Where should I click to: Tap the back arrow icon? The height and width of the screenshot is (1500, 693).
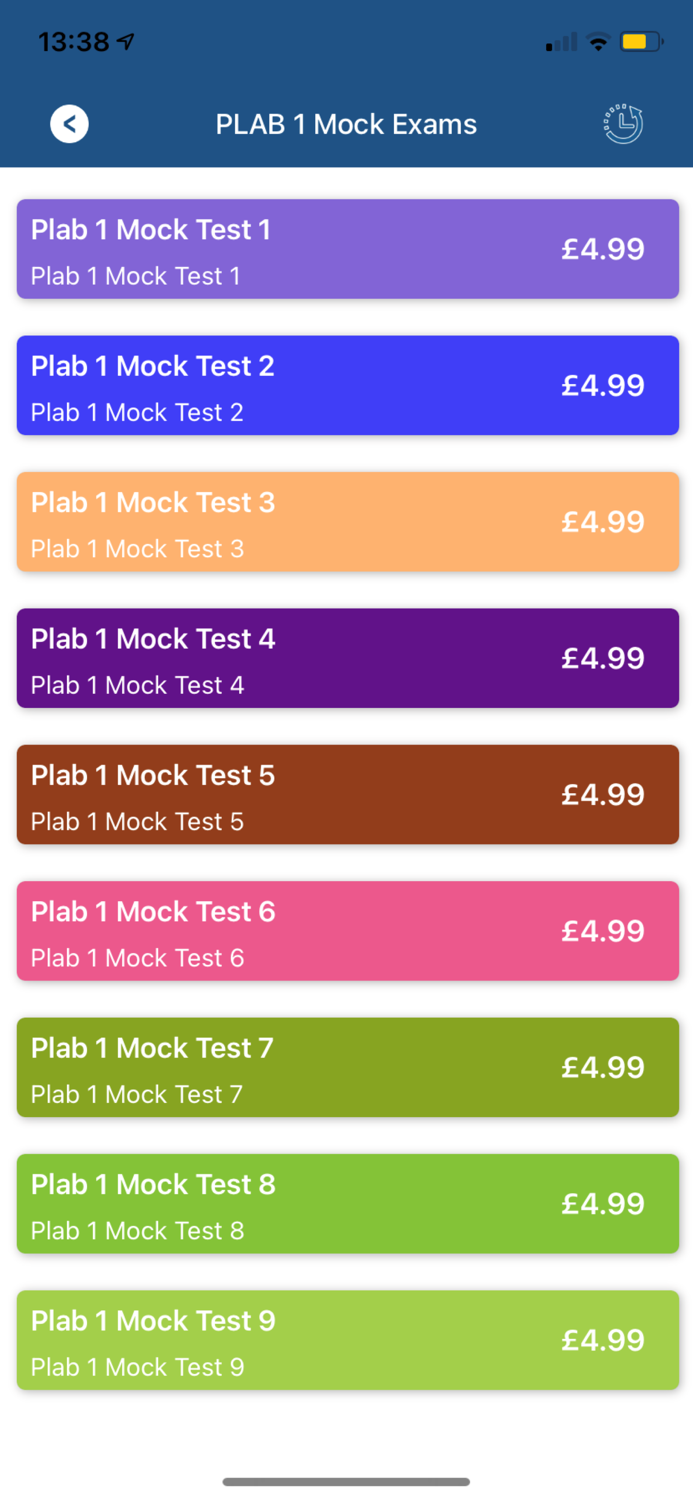coord(69,124)
